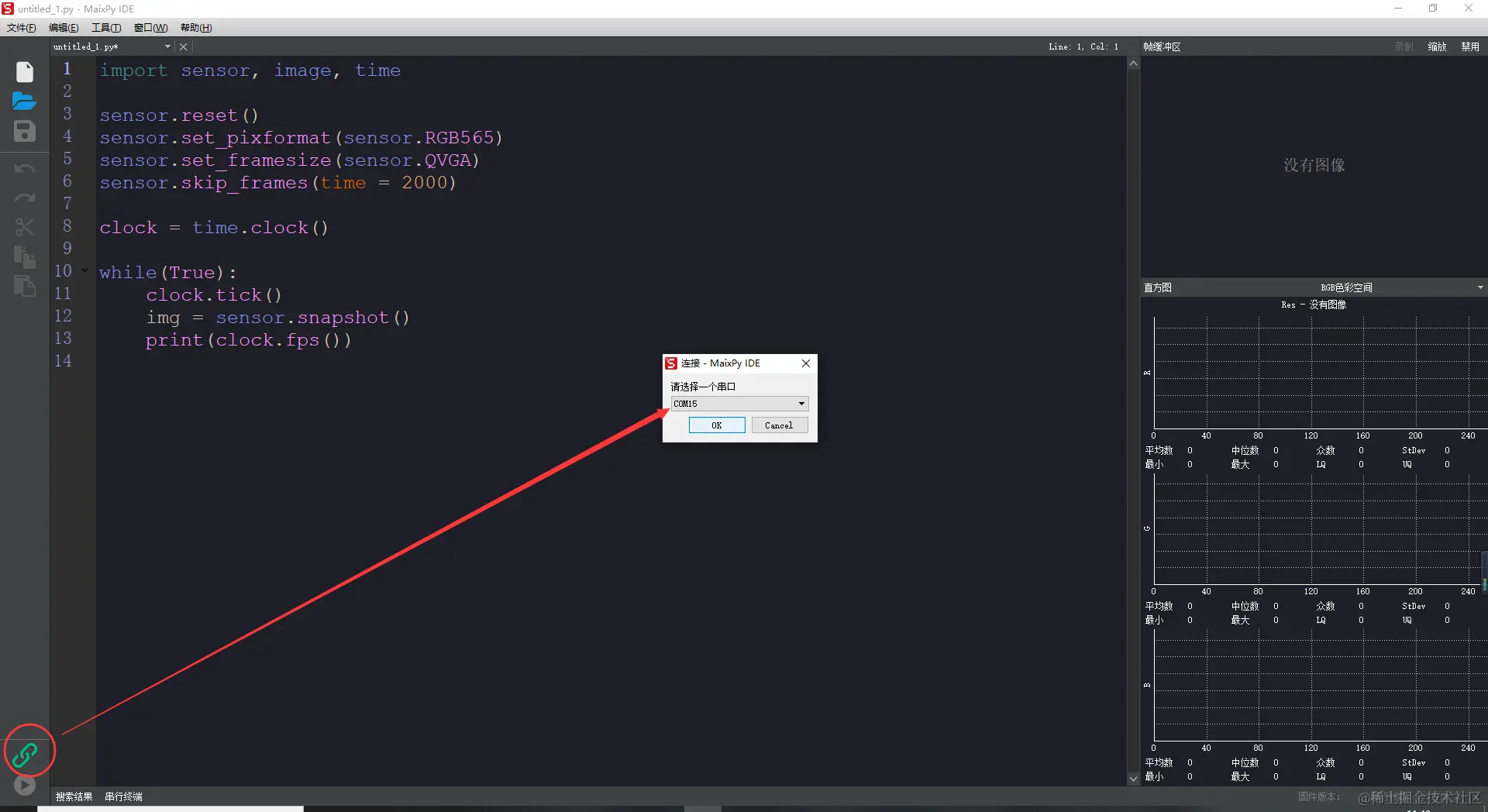This screenshot has width=1488, height=812.
Task: Toggle the 禁用 framebuffer option
Action: [1470, 46]
